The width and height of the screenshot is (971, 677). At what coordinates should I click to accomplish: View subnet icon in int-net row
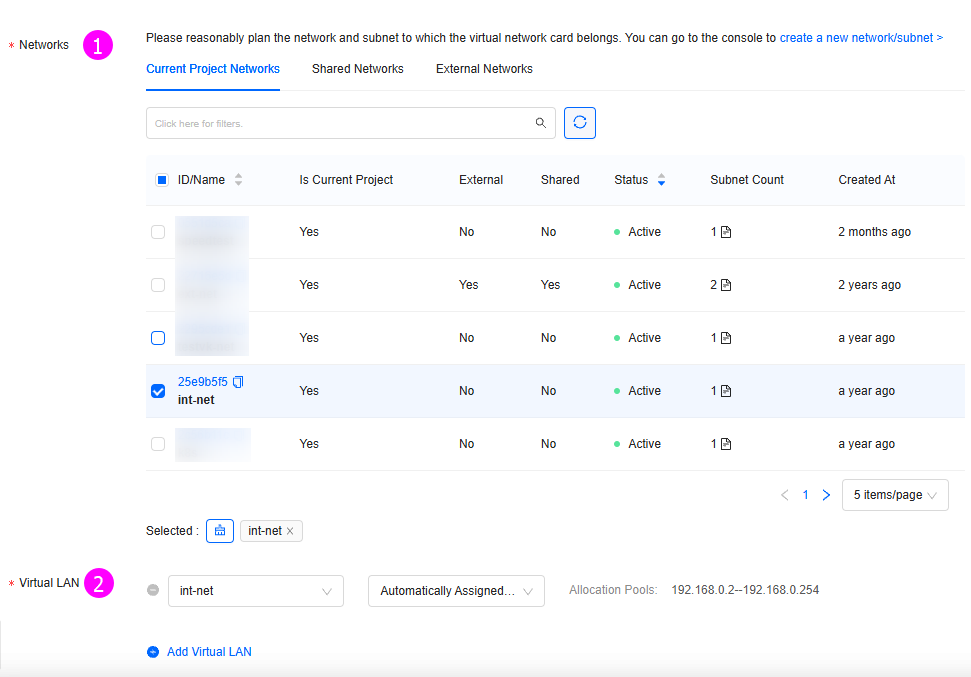(726, 391)
